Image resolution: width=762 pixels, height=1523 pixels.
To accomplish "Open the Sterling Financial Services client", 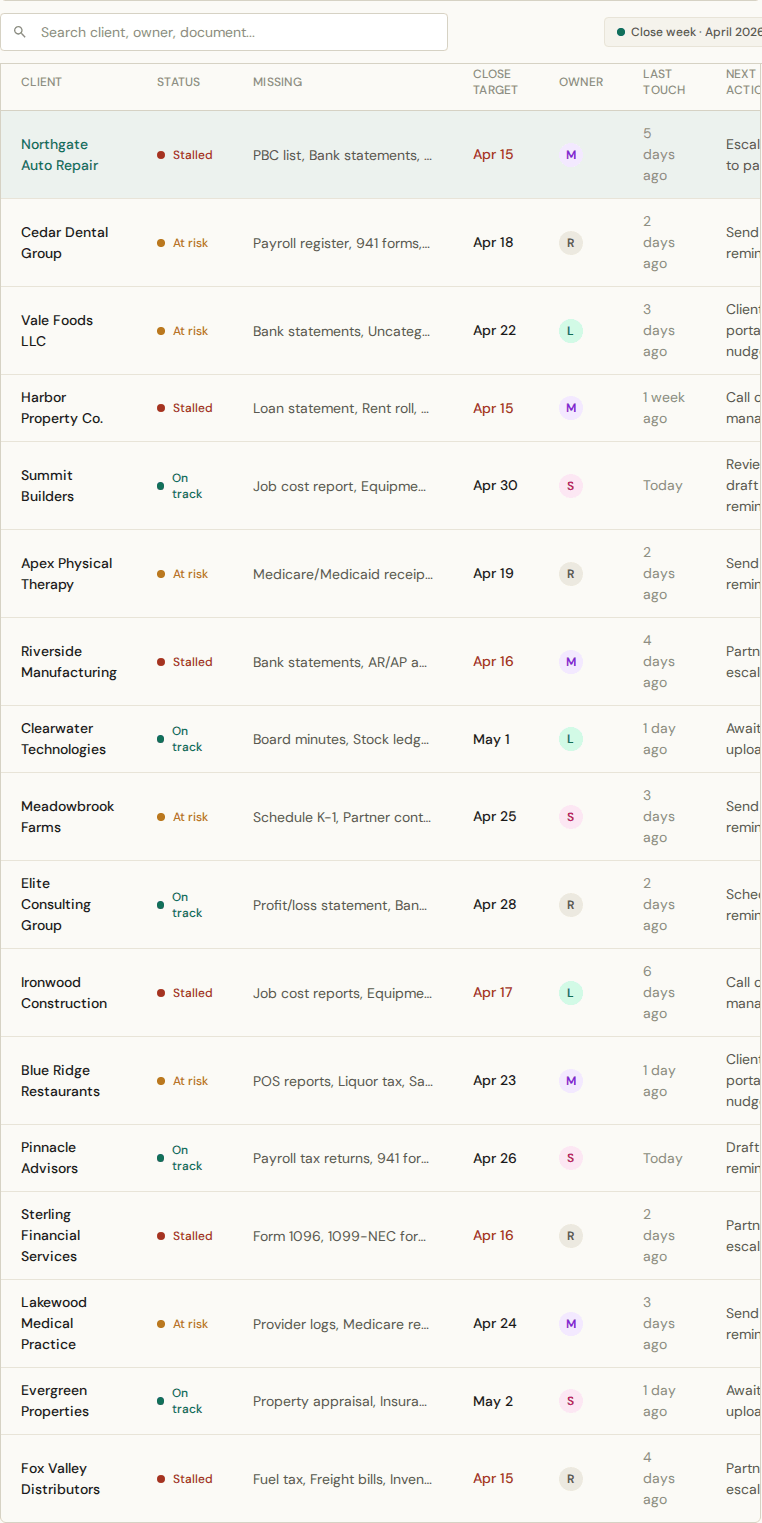I will point(51,1236).
